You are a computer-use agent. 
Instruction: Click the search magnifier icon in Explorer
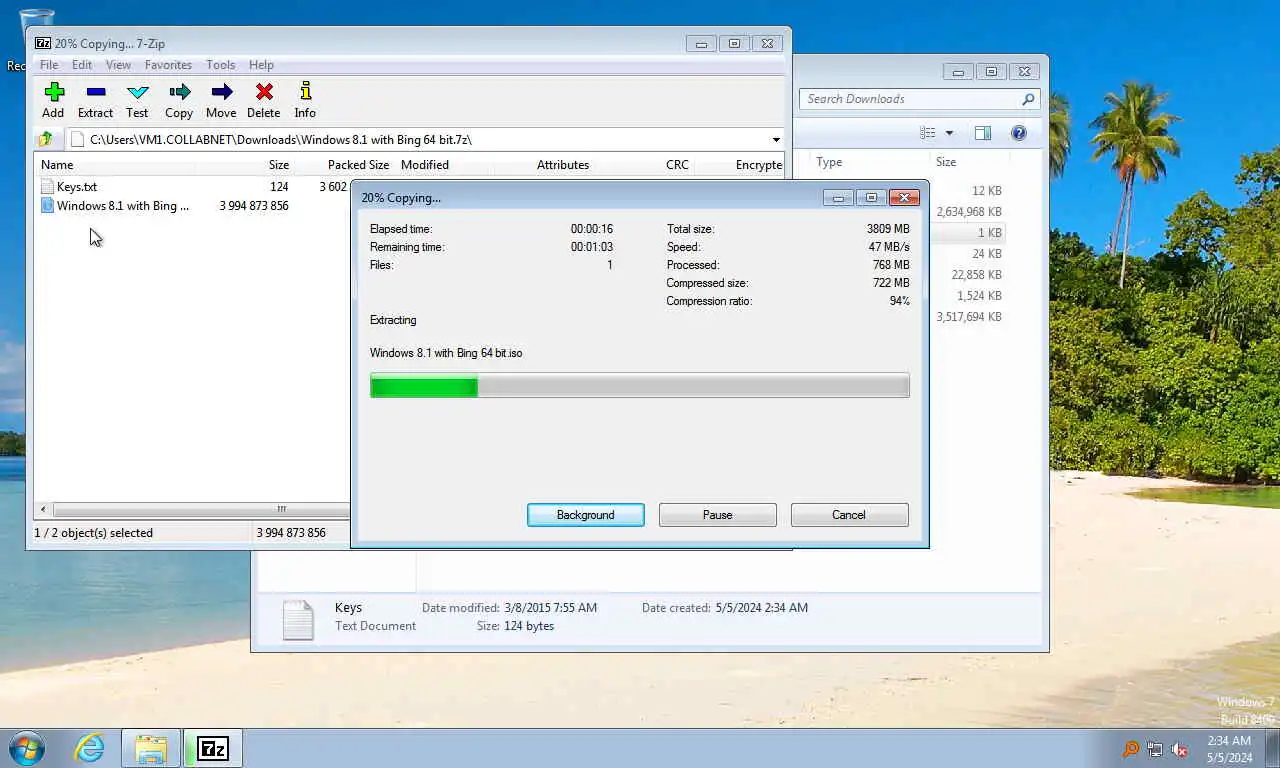coord(1028,99)
